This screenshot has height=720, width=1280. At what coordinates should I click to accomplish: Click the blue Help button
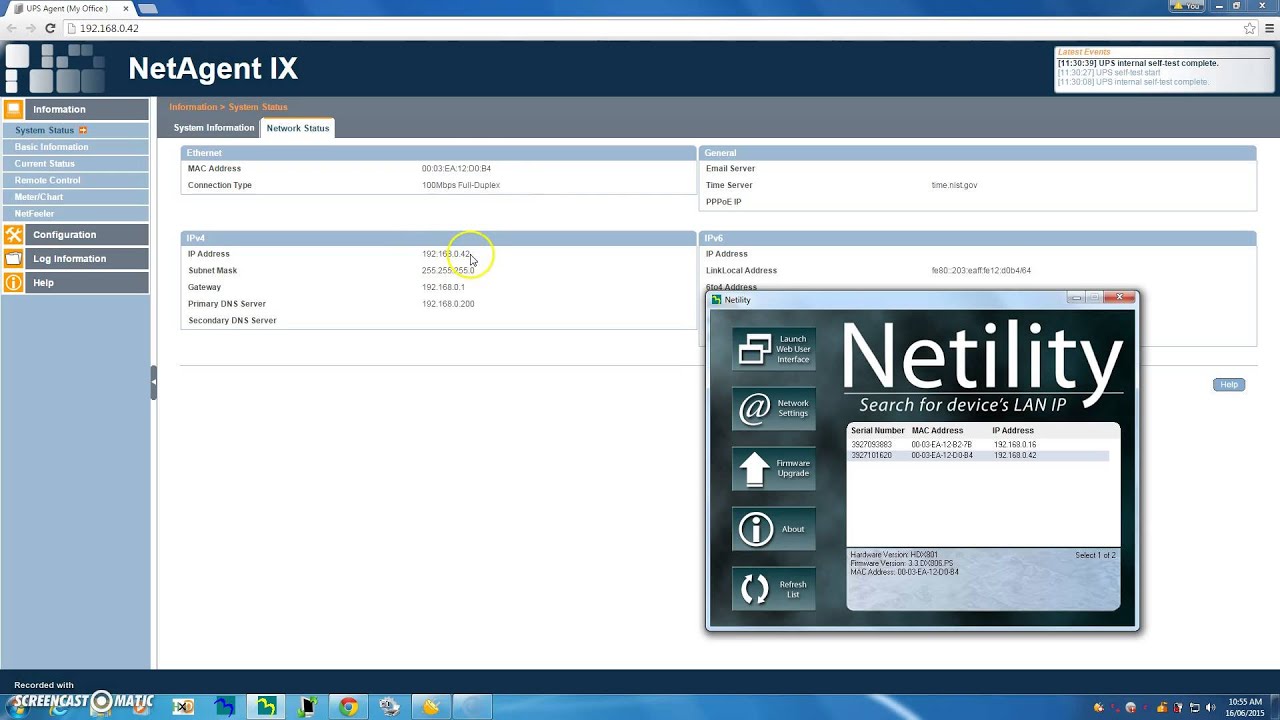[1228, 384]
